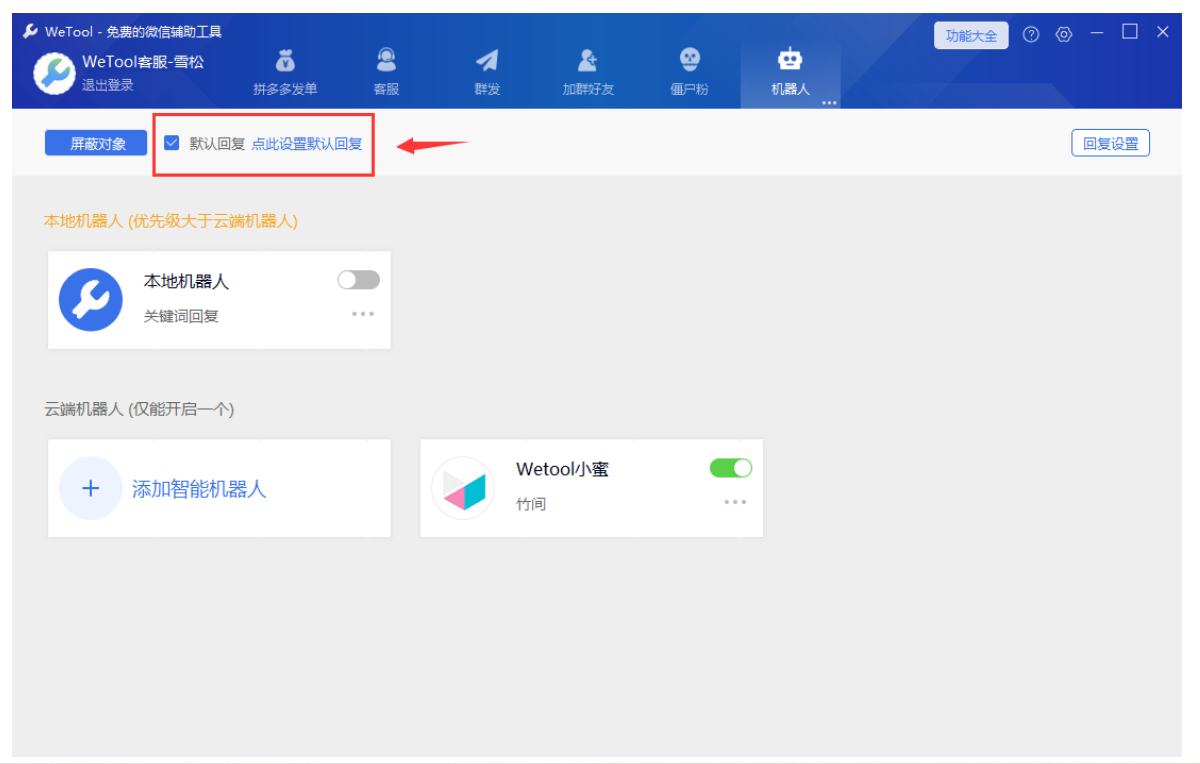Click the 本地机器人 section heading
1200x764 pixels.
coord(171,220)
